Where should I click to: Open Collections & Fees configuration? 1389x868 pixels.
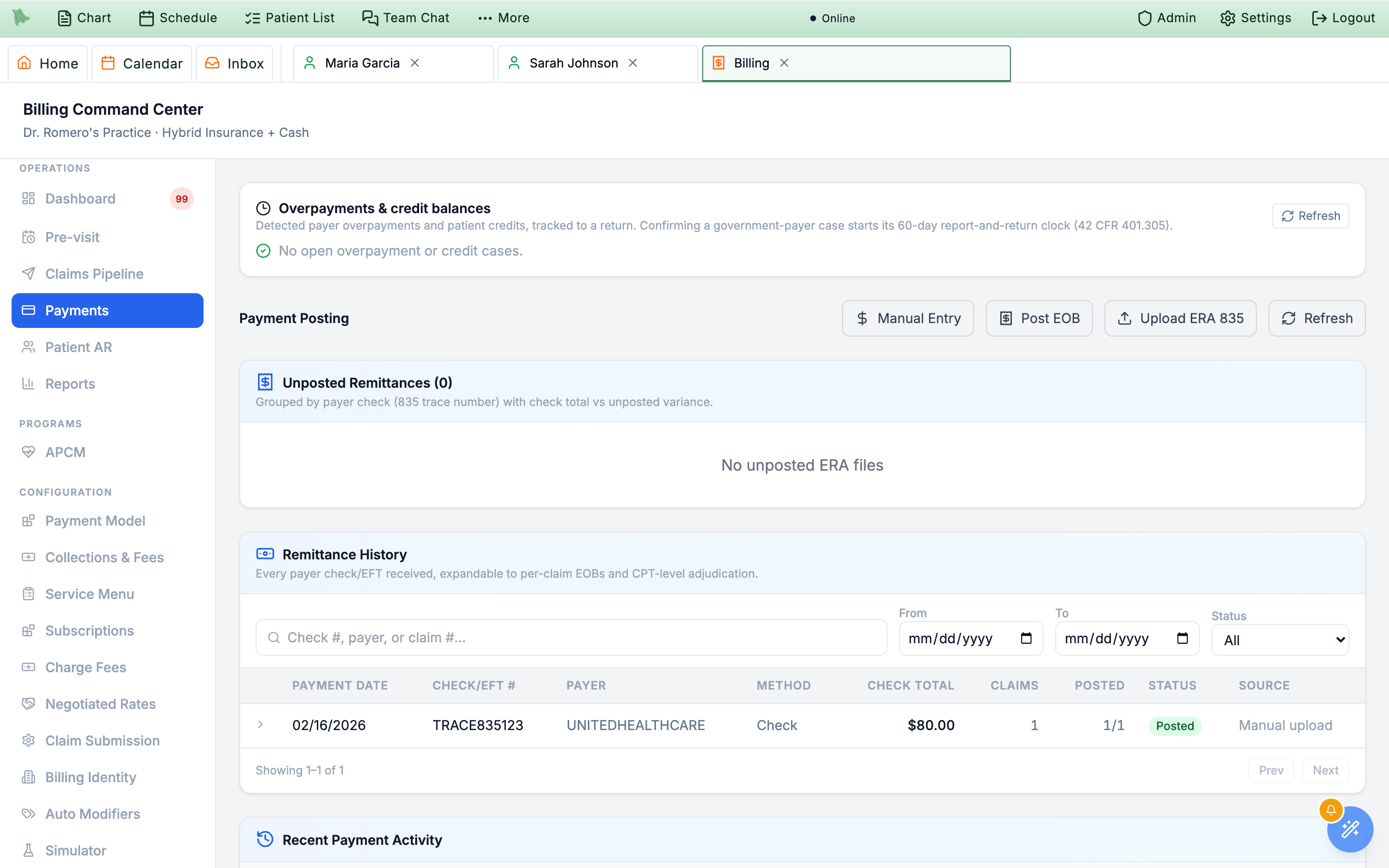point(108,557)
